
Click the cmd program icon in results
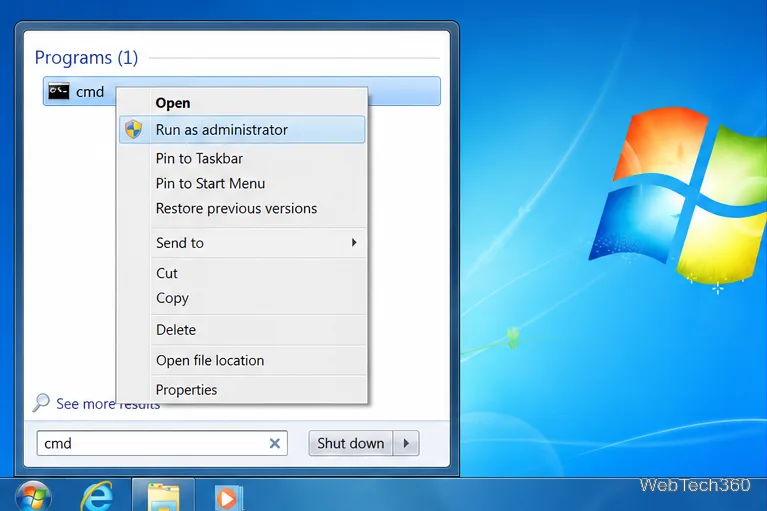click(x=59, y=91)
